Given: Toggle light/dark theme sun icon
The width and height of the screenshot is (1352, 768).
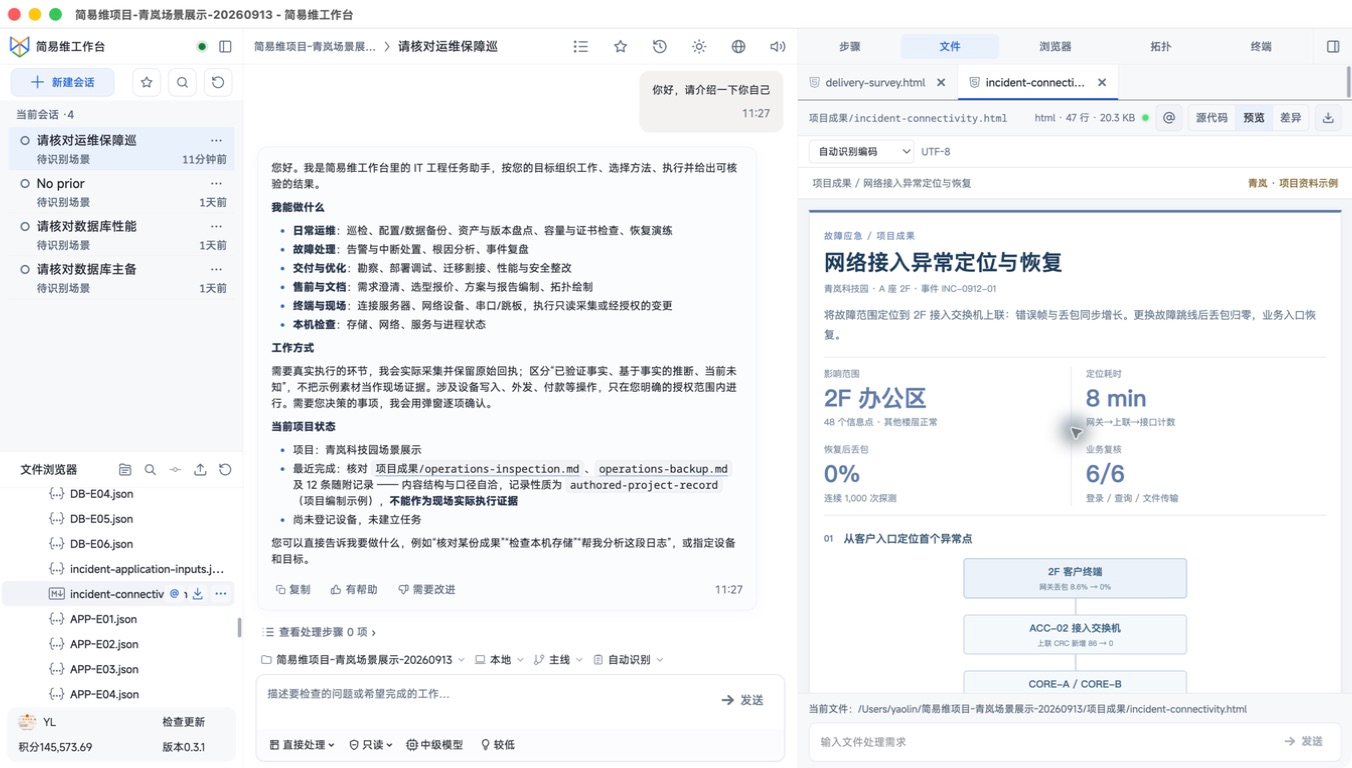Looking at the screenshot, I should pyautogui.click(x=699, y=46).
